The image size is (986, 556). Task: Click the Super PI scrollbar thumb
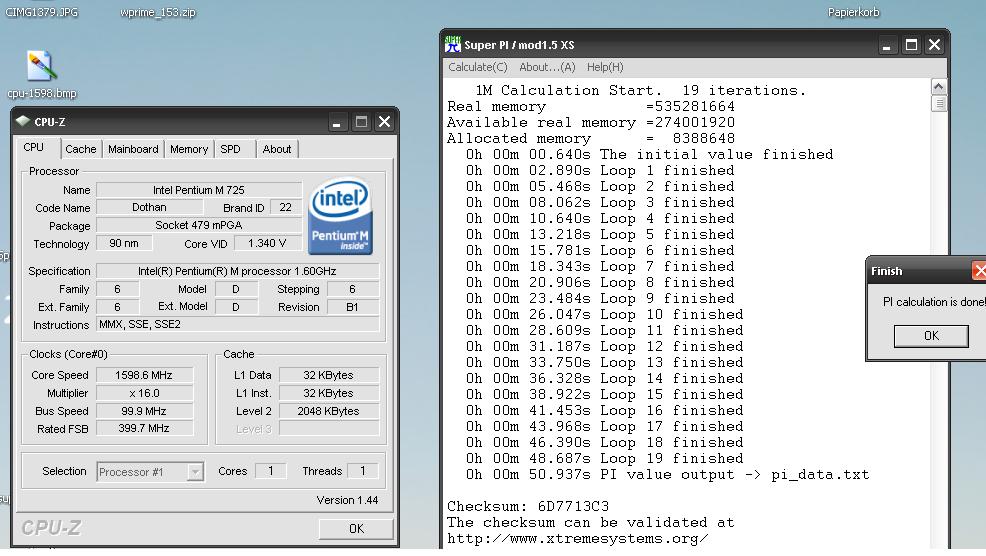[x=938, y=104]
